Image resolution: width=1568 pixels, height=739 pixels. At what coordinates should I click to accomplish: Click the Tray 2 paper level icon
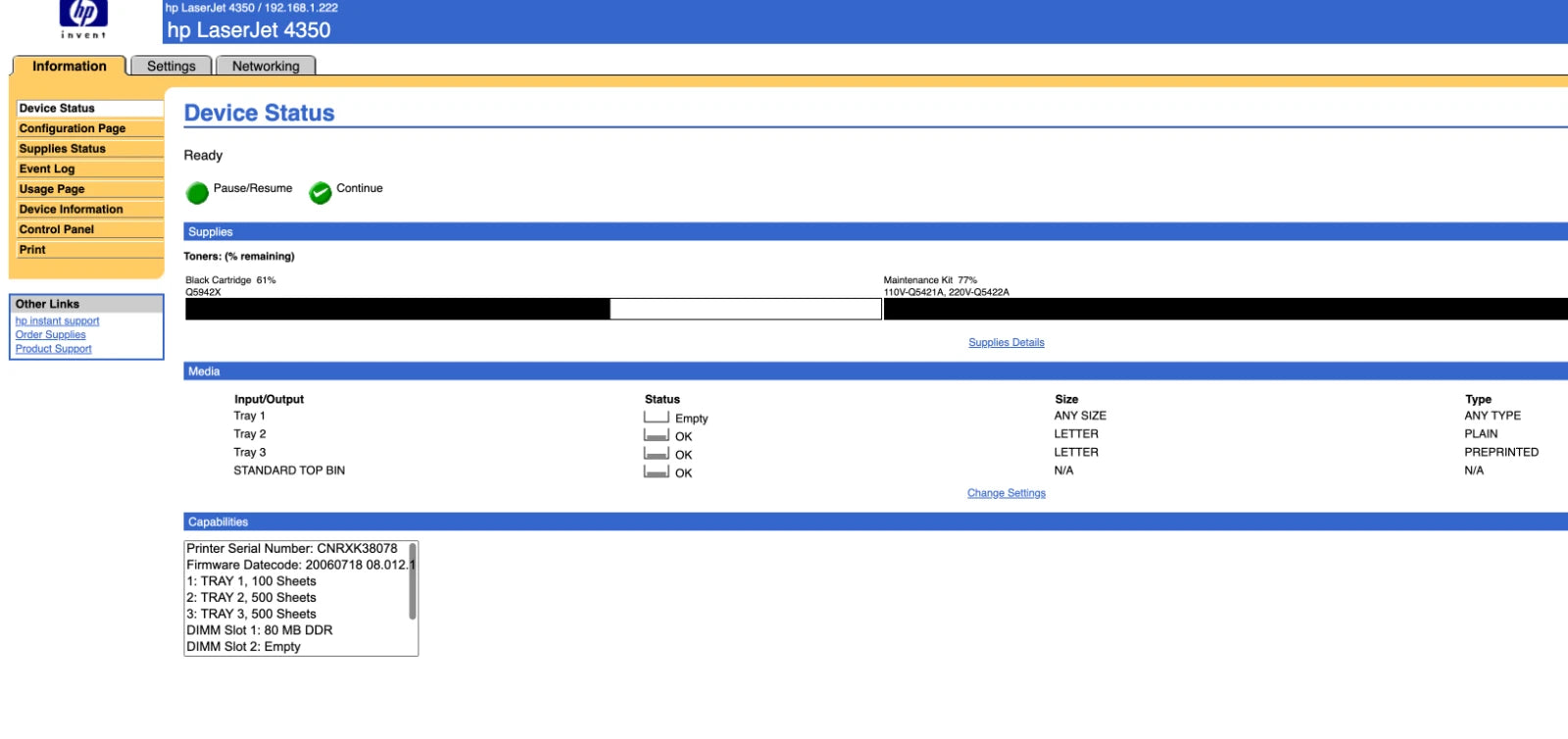point(656,435)
